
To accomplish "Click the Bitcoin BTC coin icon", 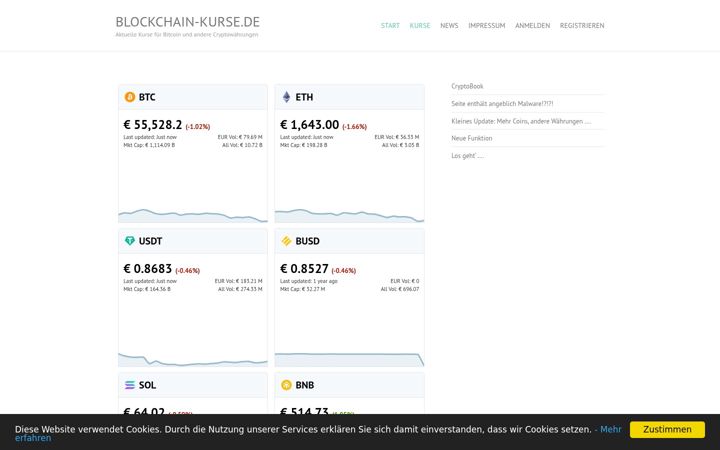I will tap(130, 97).
